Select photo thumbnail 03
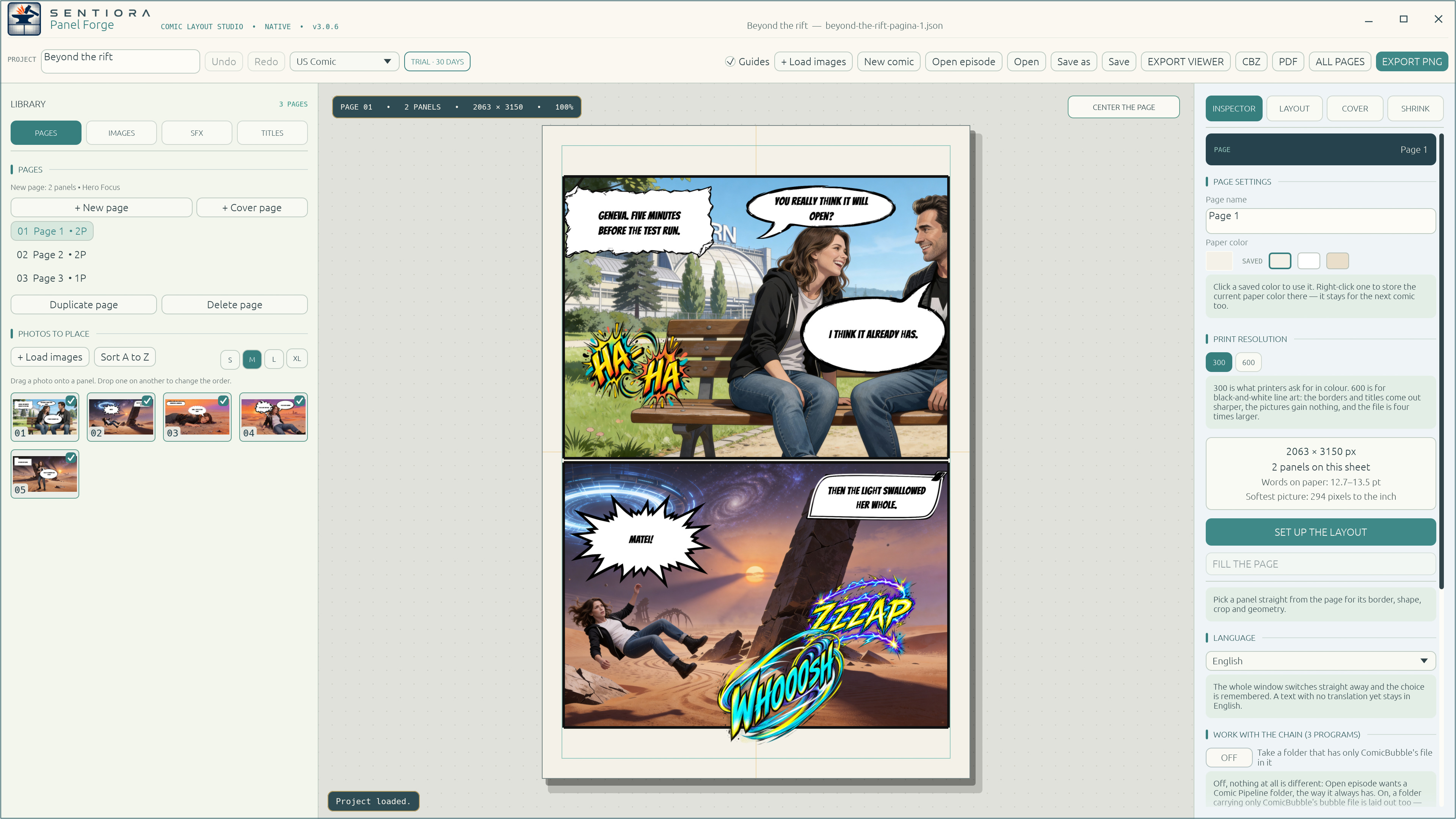This screenshot has width=1456, height=819. [197, 417]
